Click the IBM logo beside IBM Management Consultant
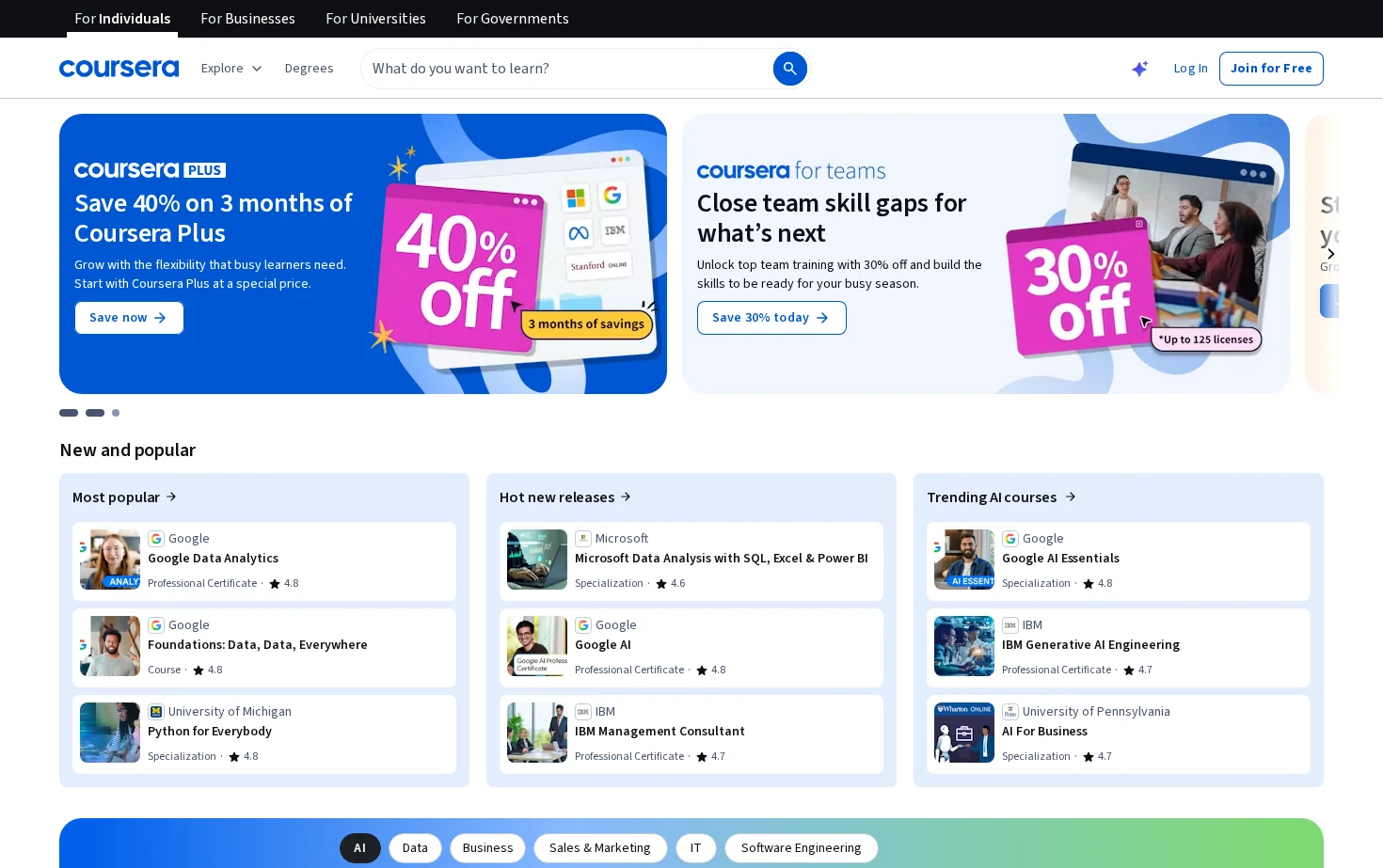1383x868 pixels. pyautogui.click(x=583, y=712)
